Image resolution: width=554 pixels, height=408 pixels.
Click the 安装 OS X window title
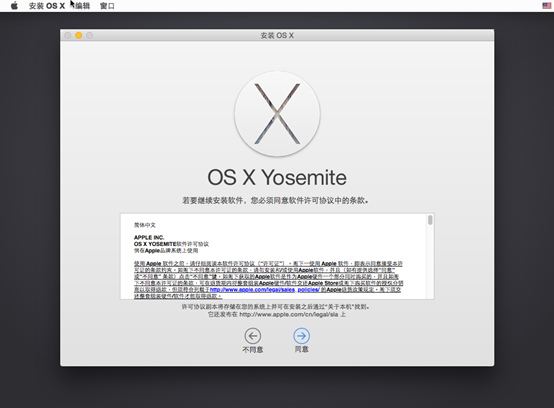(x=277, y=36)
